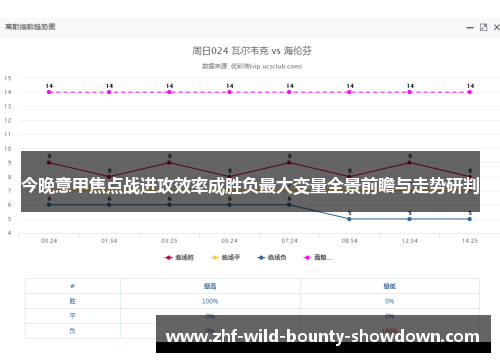Image resolution: width=500 pixels, height=362 pixels.
Task: Select the magenta 14 point at 12:54
Action: coord(409,92)
